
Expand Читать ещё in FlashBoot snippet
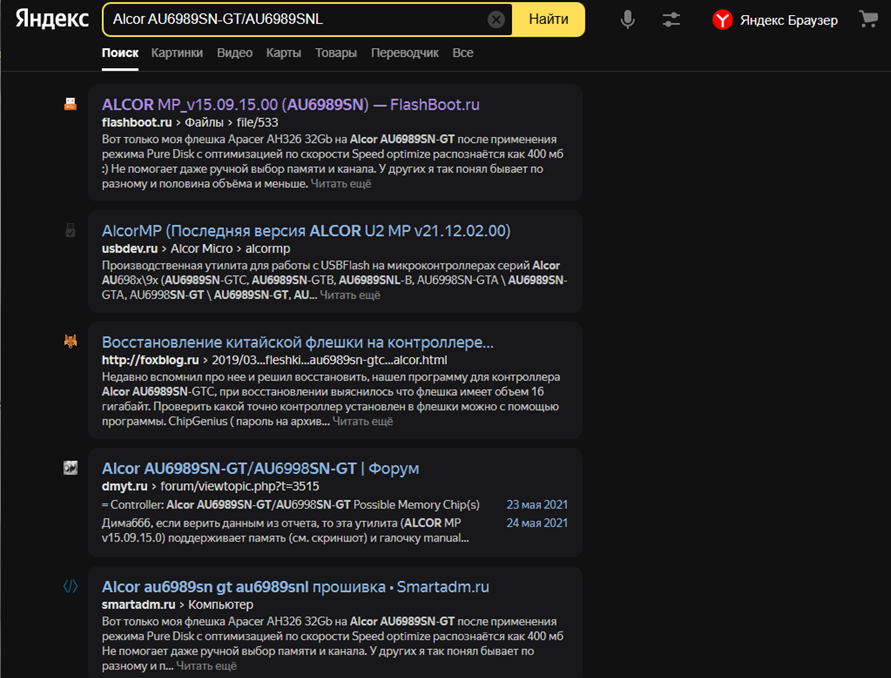point(341,184)
